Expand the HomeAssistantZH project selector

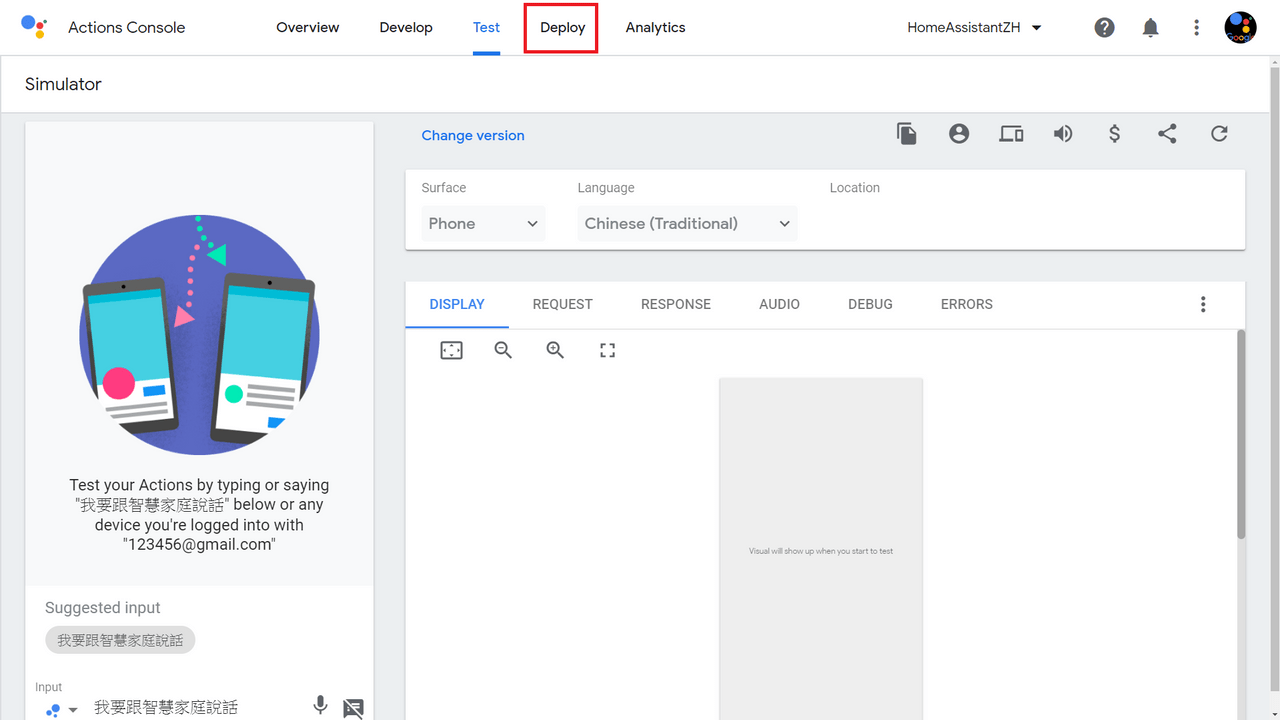pos(975,27)
